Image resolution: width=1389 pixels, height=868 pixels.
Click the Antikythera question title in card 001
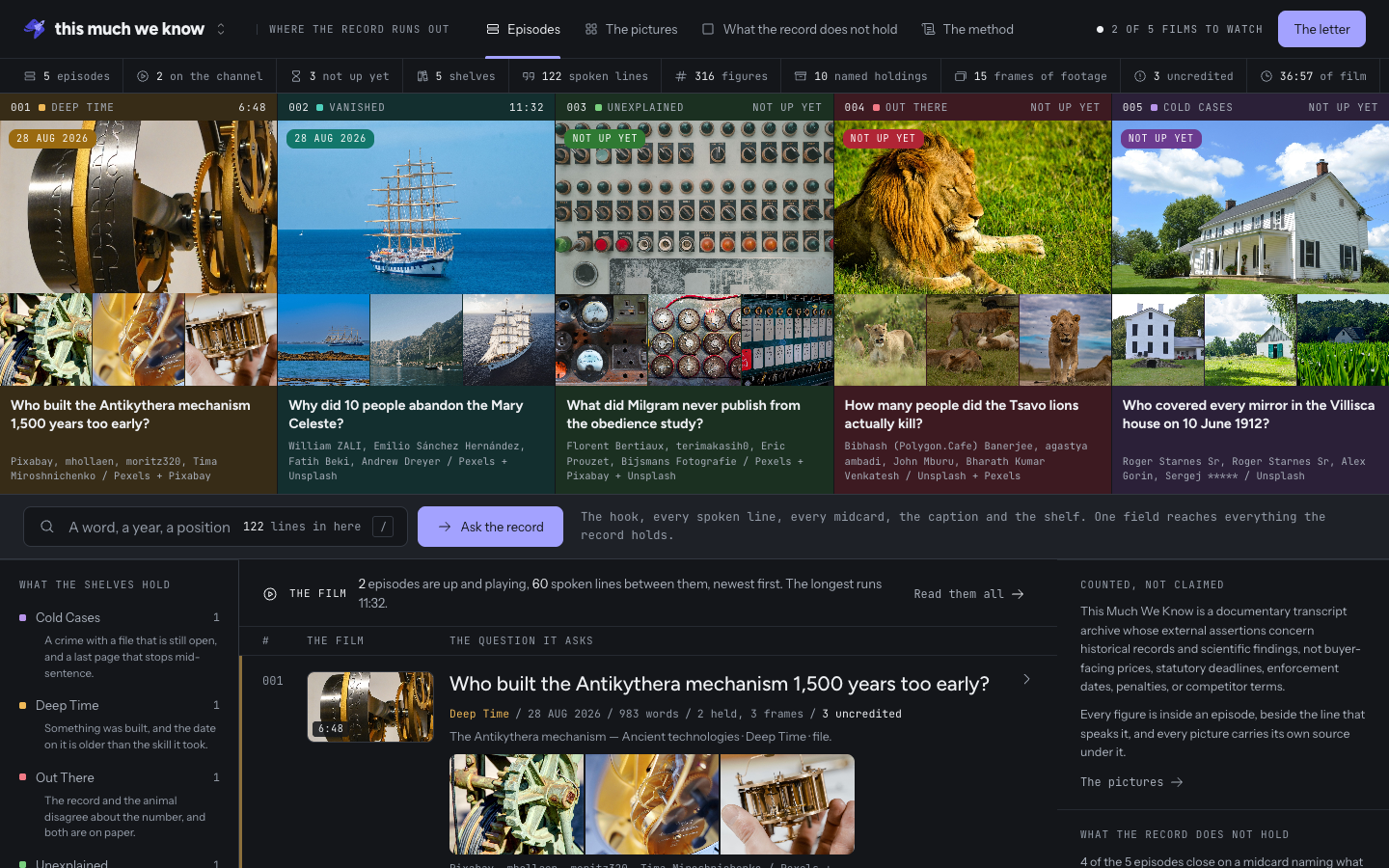(x=130, y=414)
